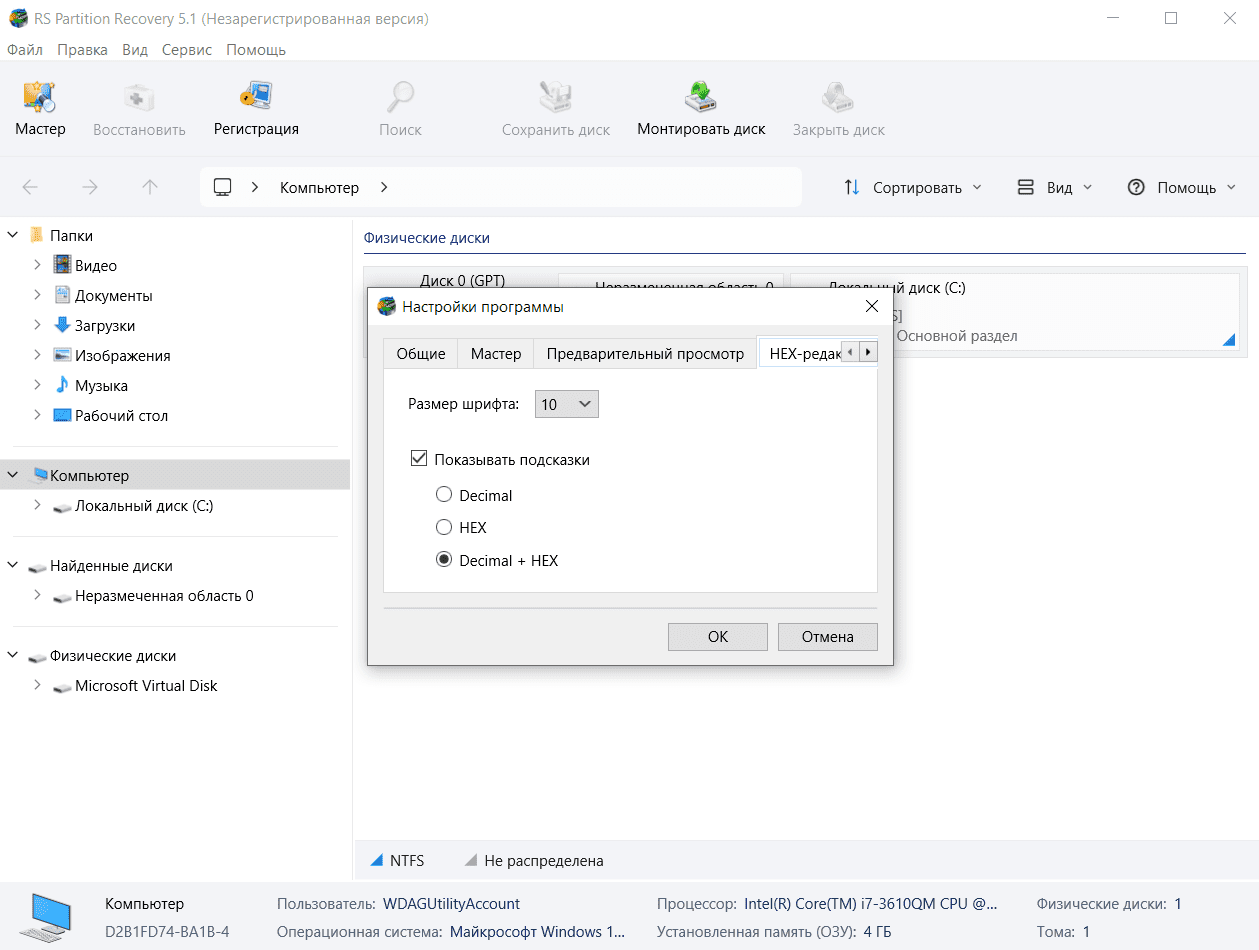Select the Видео folder in tree
Image resolution: width=1259 pixels, height=950 pixels.
click(x=96, y=266)
